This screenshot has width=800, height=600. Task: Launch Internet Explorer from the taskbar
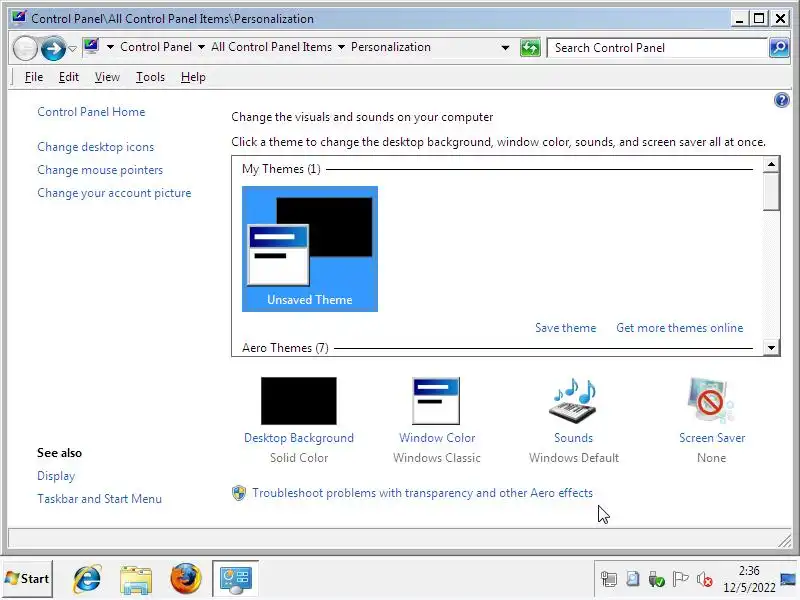tap(87, 579)
